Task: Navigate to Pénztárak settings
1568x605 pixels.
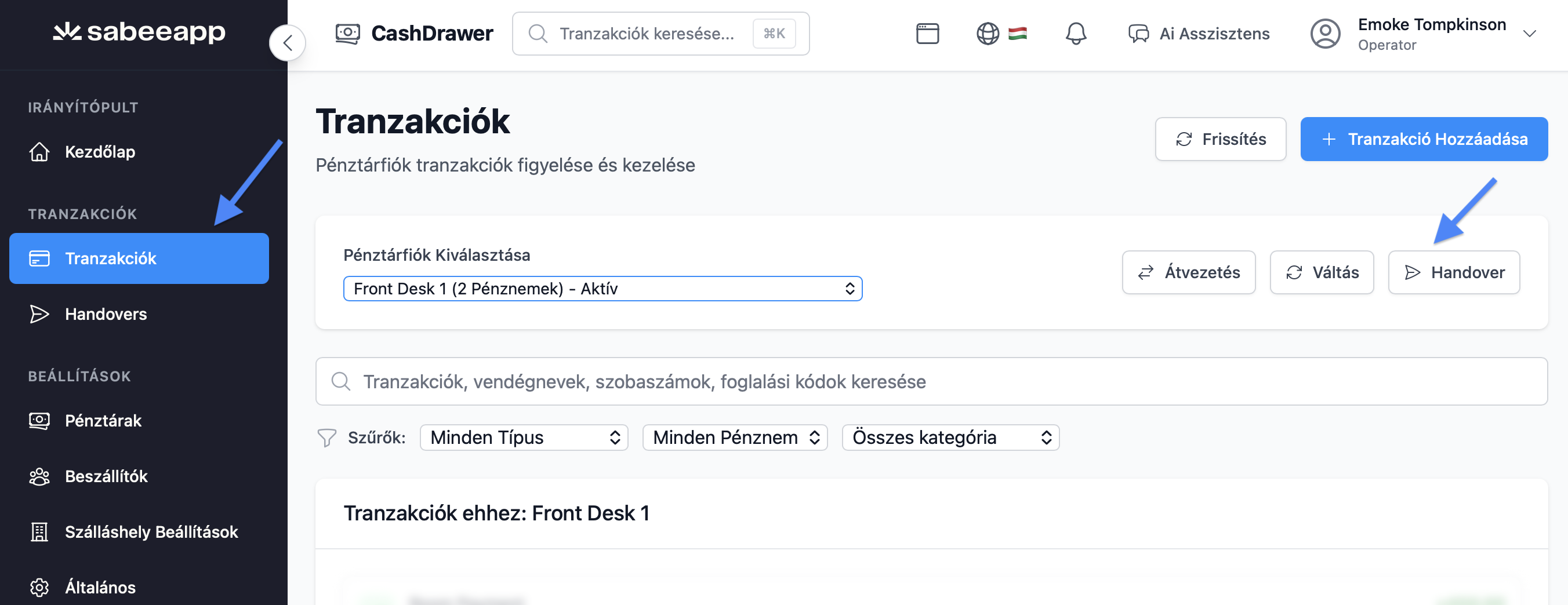Action: (103, 420)
